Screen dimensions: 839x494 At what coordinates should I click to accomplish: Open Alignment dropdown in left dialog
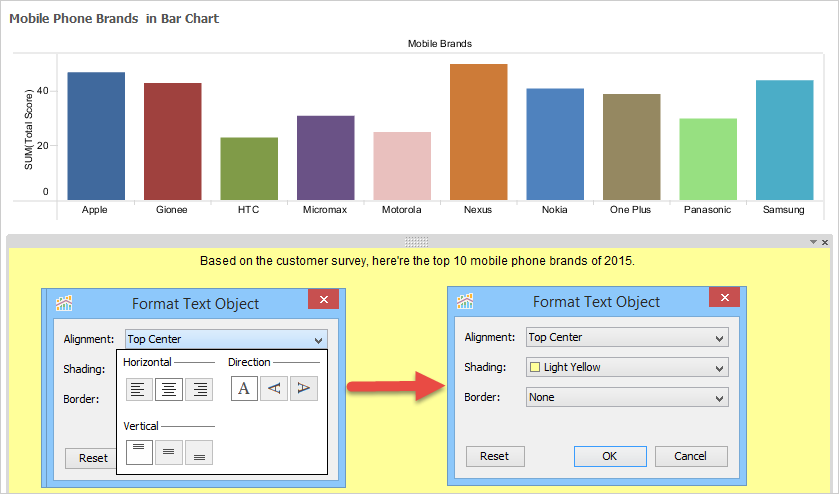click(x=226, y=339)
